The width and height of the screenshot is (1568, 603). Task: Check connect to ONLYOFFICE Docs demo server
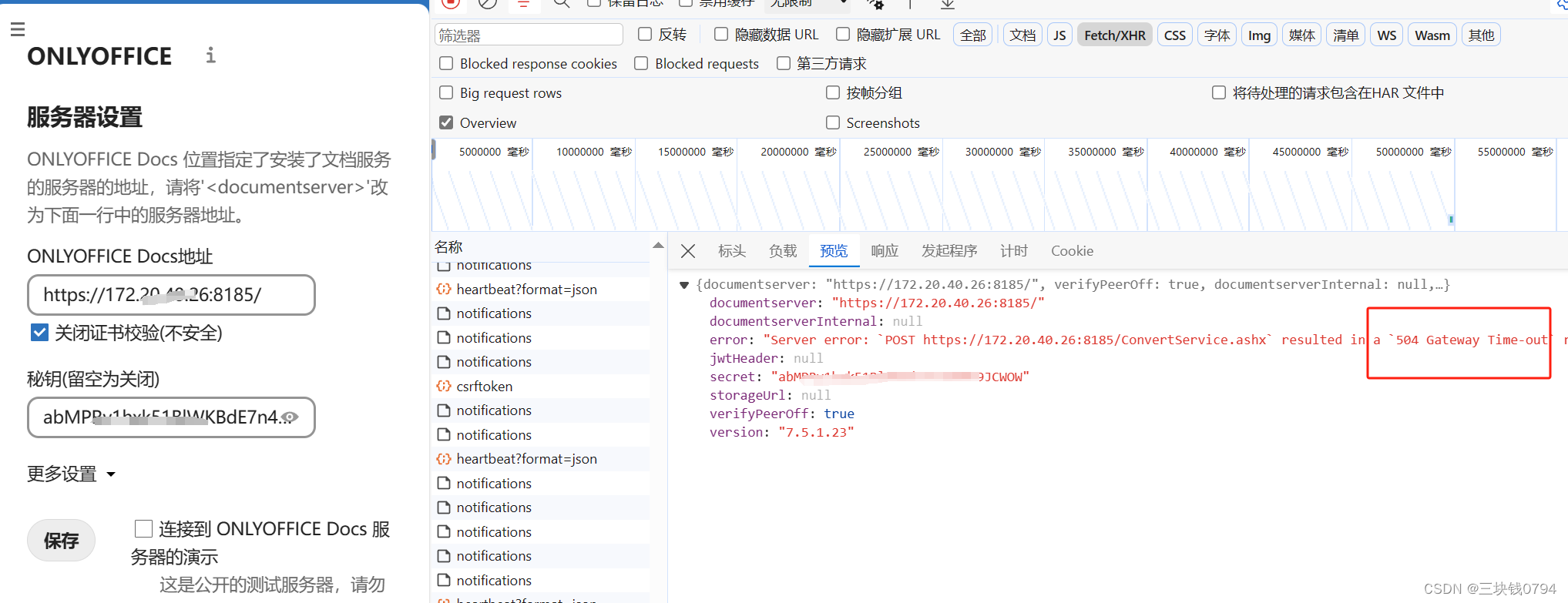pyautogui.click(x=143, y=528)
